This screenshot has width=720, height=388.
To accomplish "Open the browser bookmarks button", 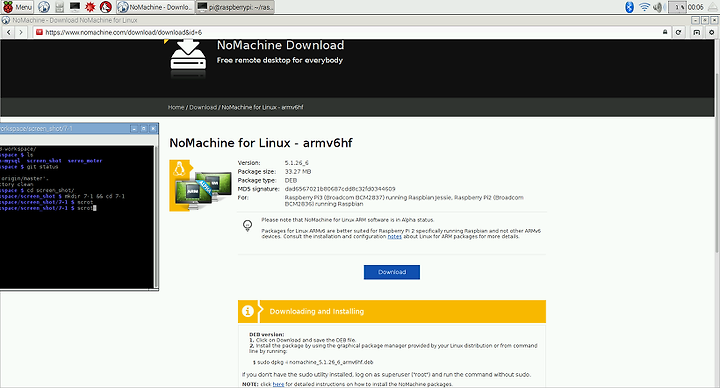I will point(697,32).
